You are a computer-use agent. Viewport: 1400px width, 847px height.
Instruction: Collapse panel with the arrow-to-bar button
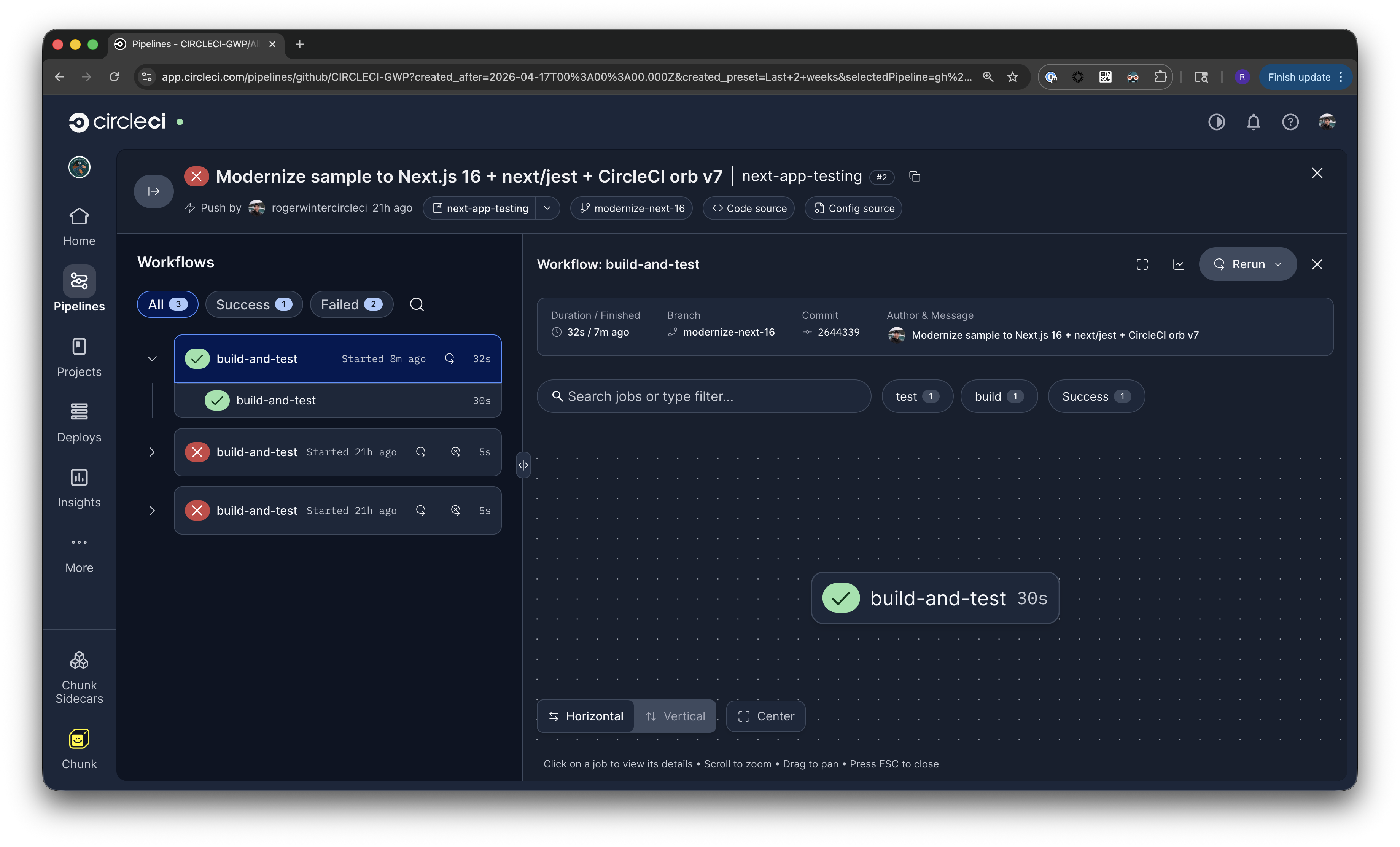[x=153, y=191]
